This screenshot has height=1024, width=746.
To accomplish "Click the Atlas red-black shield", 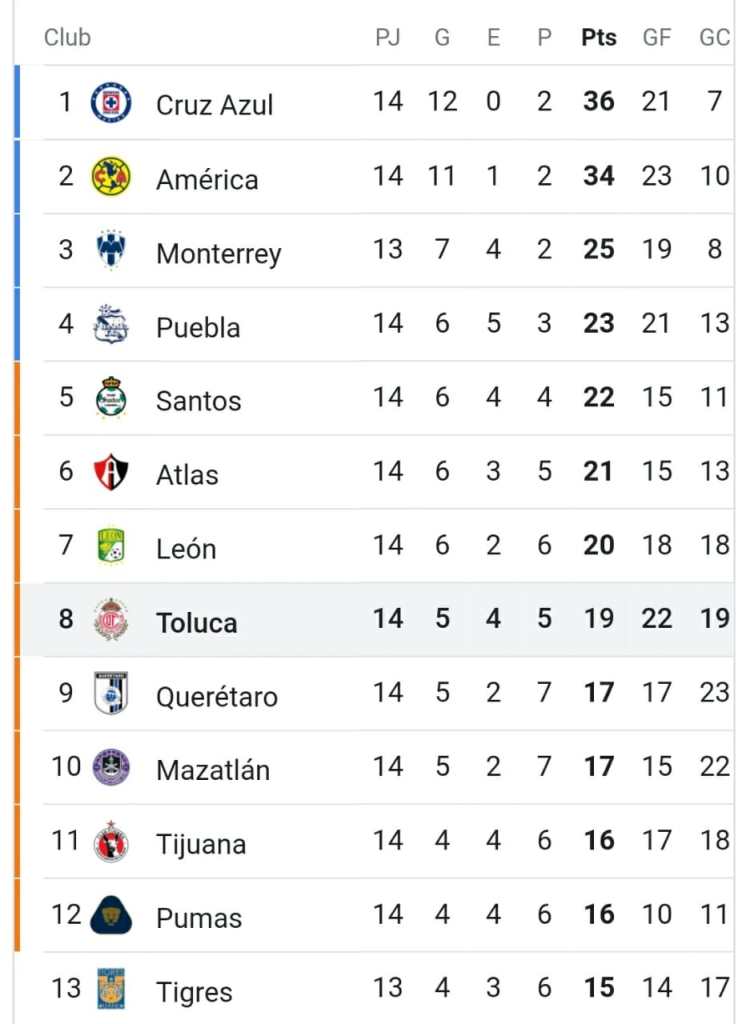I will click(110, 472).
